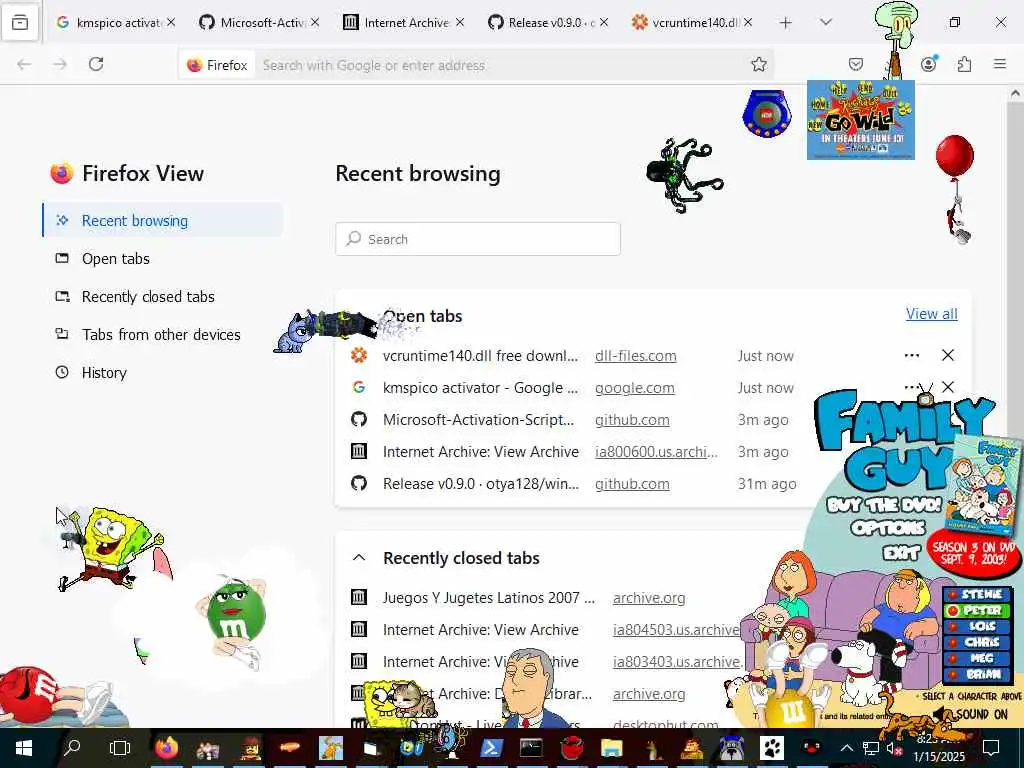The height and width of the screenshot is (768, 1024).
Task: Click ia800600.us.archive link
Action: [656, 452]
